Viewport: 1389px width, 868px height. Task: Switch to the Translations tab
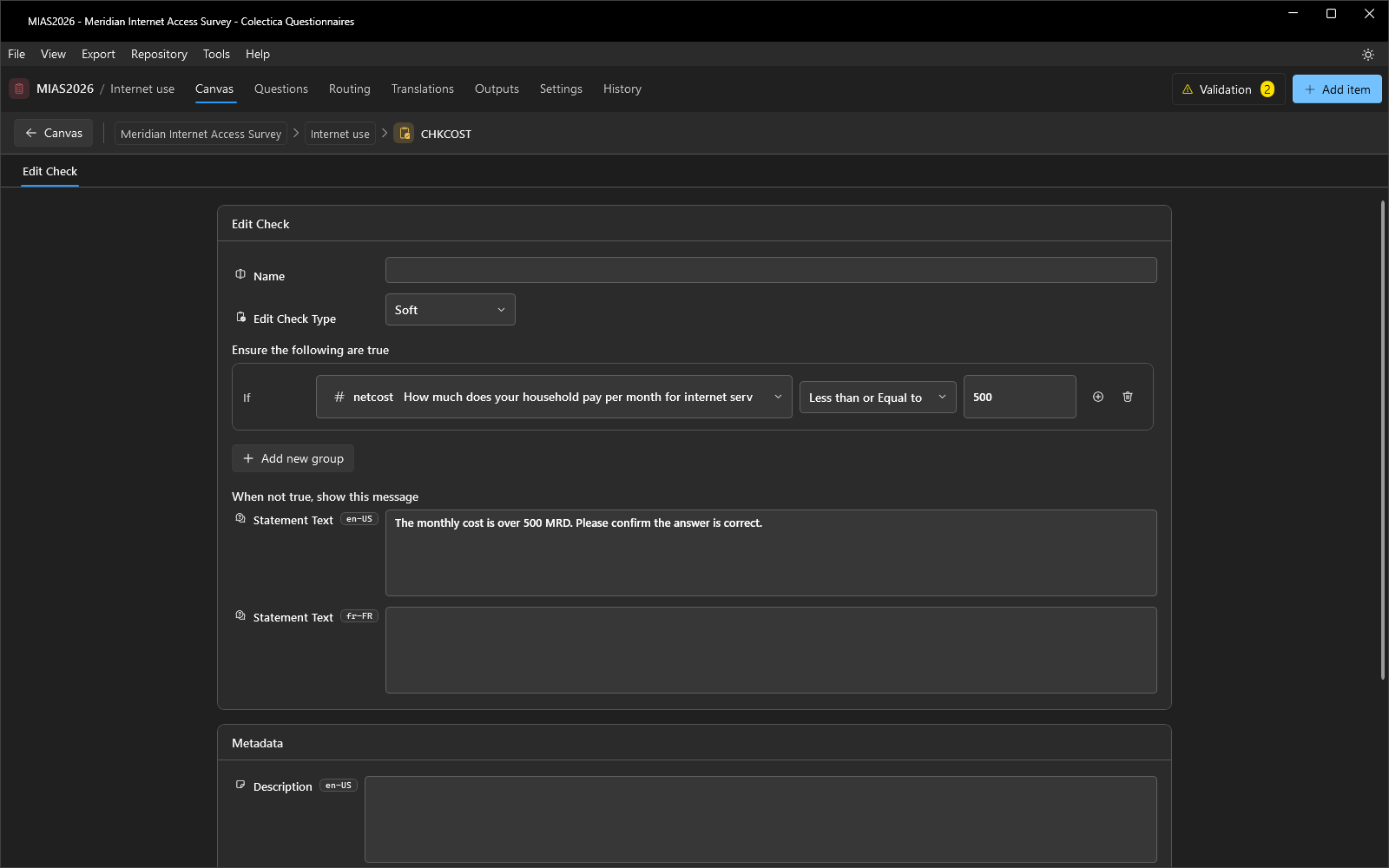click(423, 89)
